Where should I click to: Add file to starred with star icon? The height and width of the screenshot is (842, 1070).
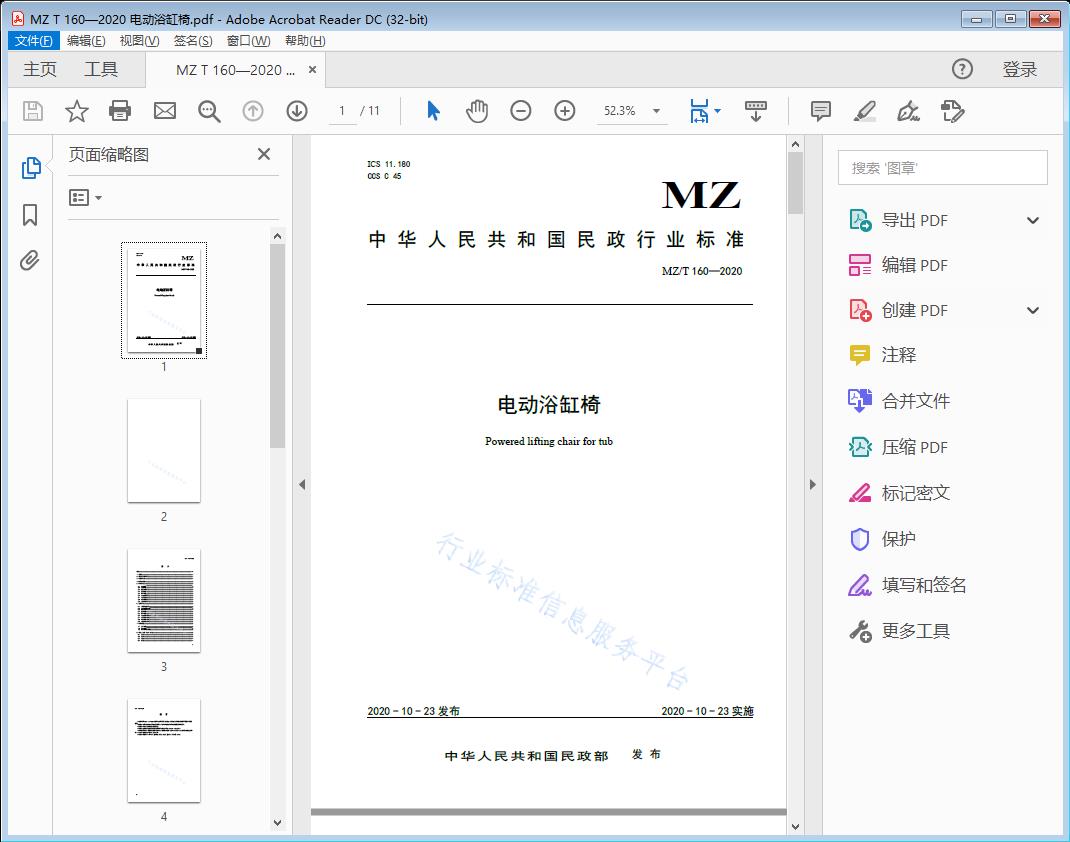[77, 111]
